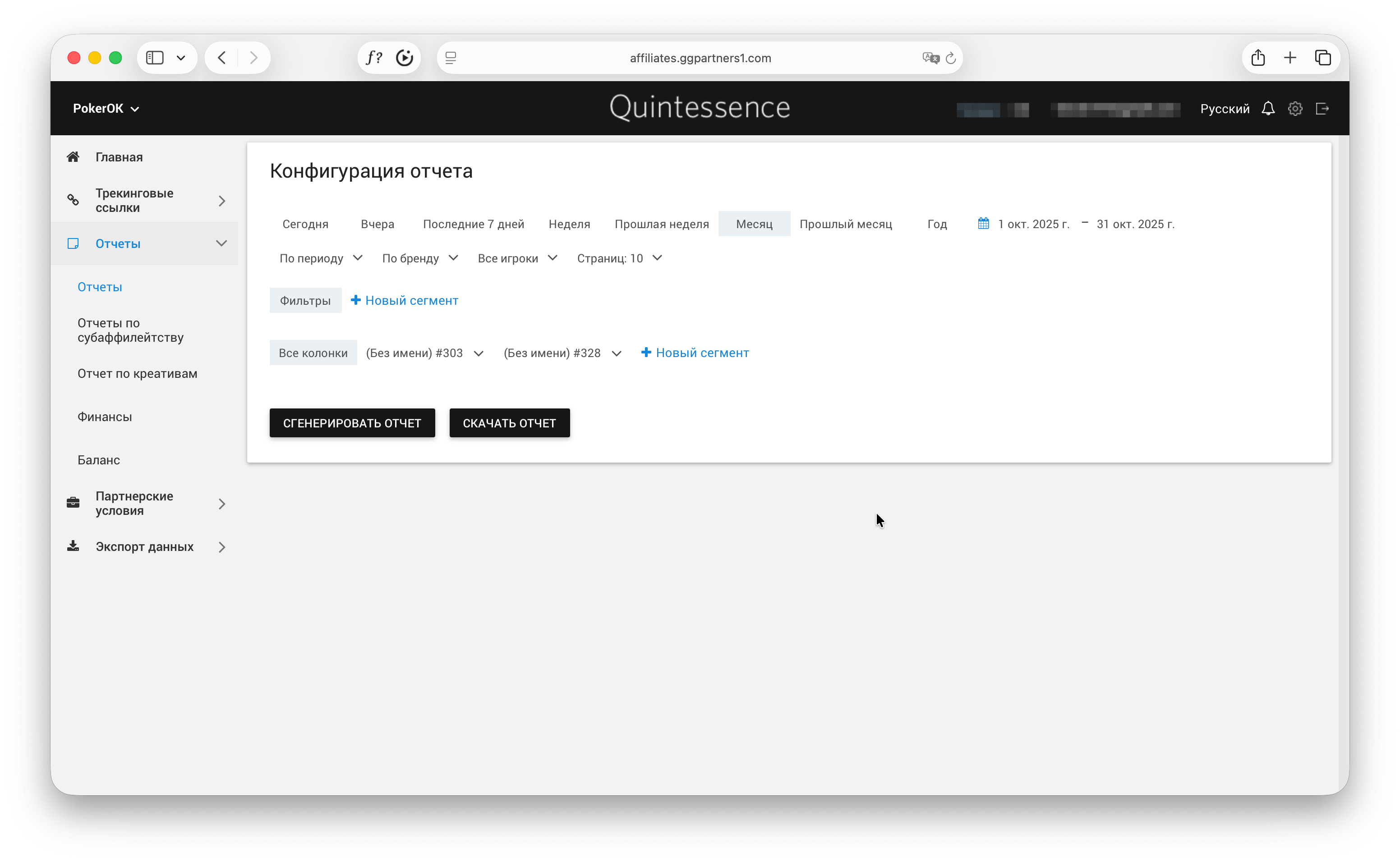
Task: Open the По периоду dropdown
Action: 321,258
